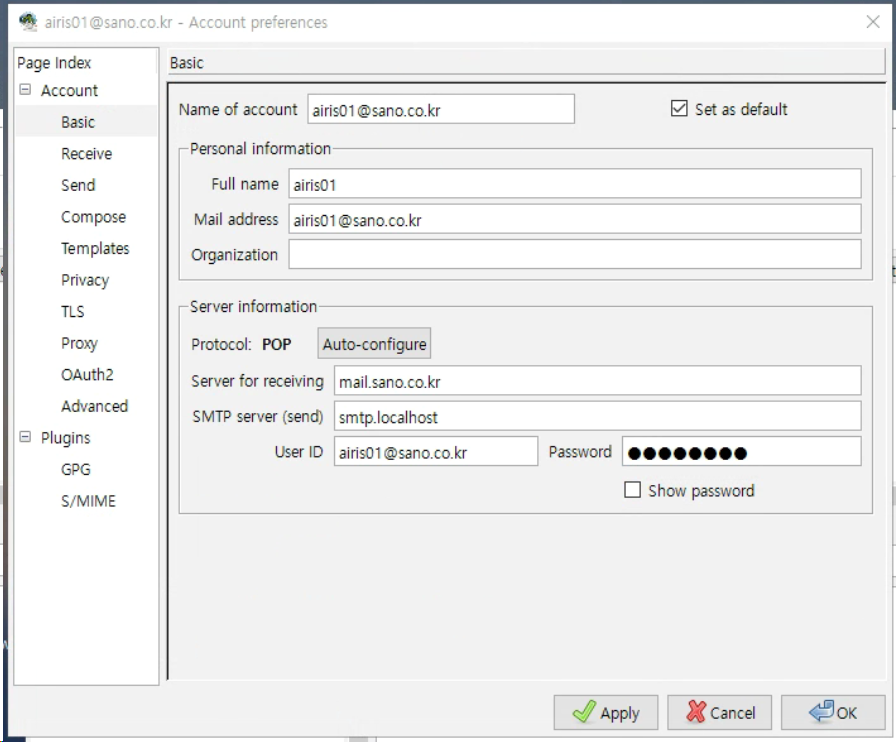
Task: Select the Send page in index
Action: (78, 185)
